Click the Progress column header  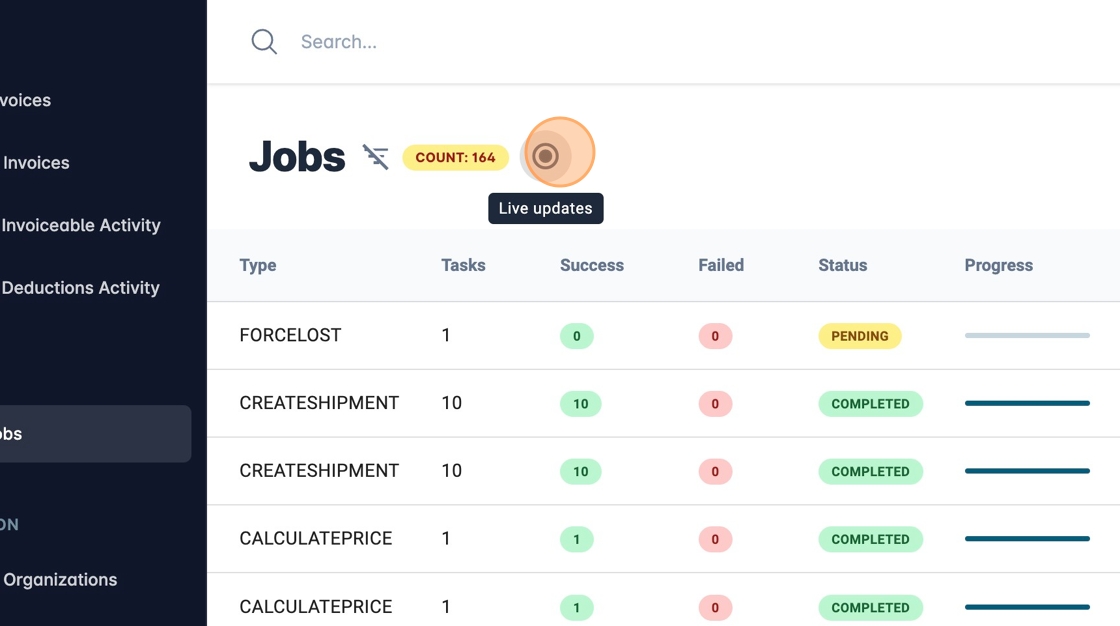pos(998,265)
